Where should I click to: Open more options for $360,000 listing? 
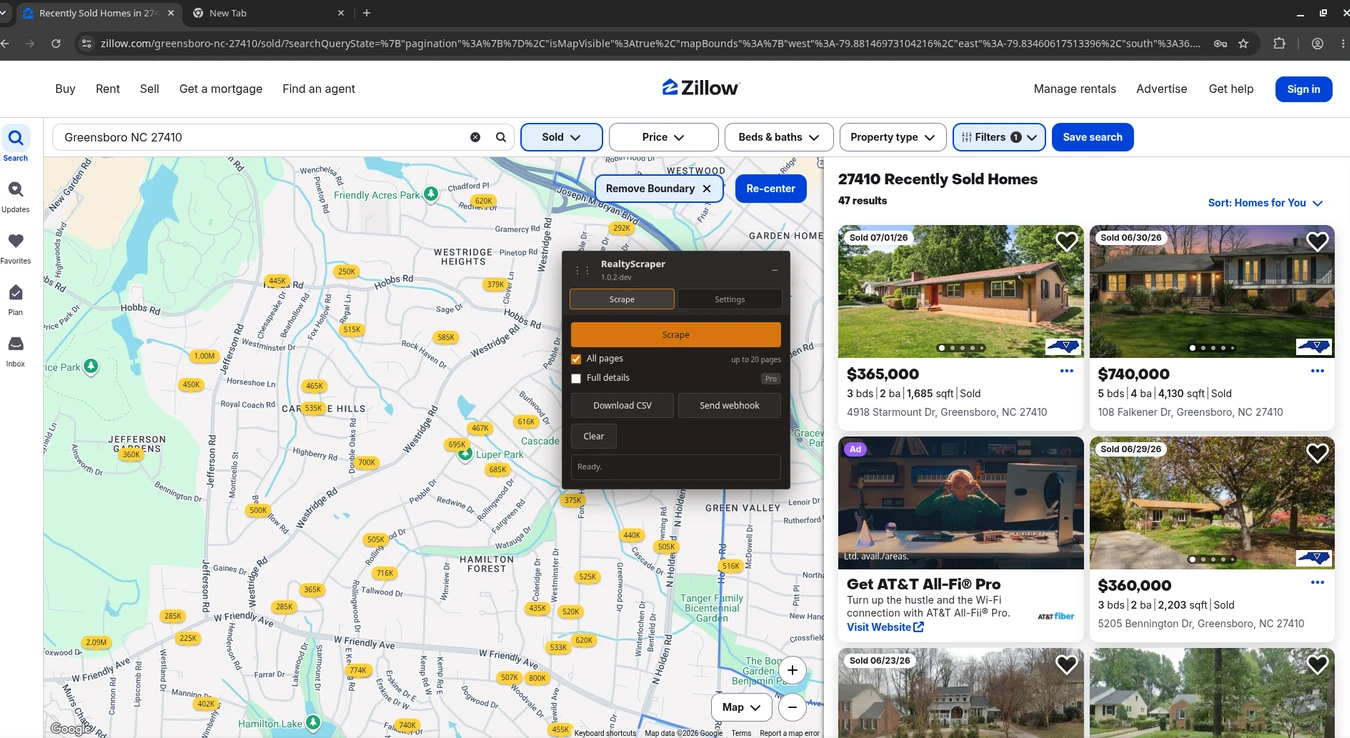pyautogui.click(x=1317, y=583)
